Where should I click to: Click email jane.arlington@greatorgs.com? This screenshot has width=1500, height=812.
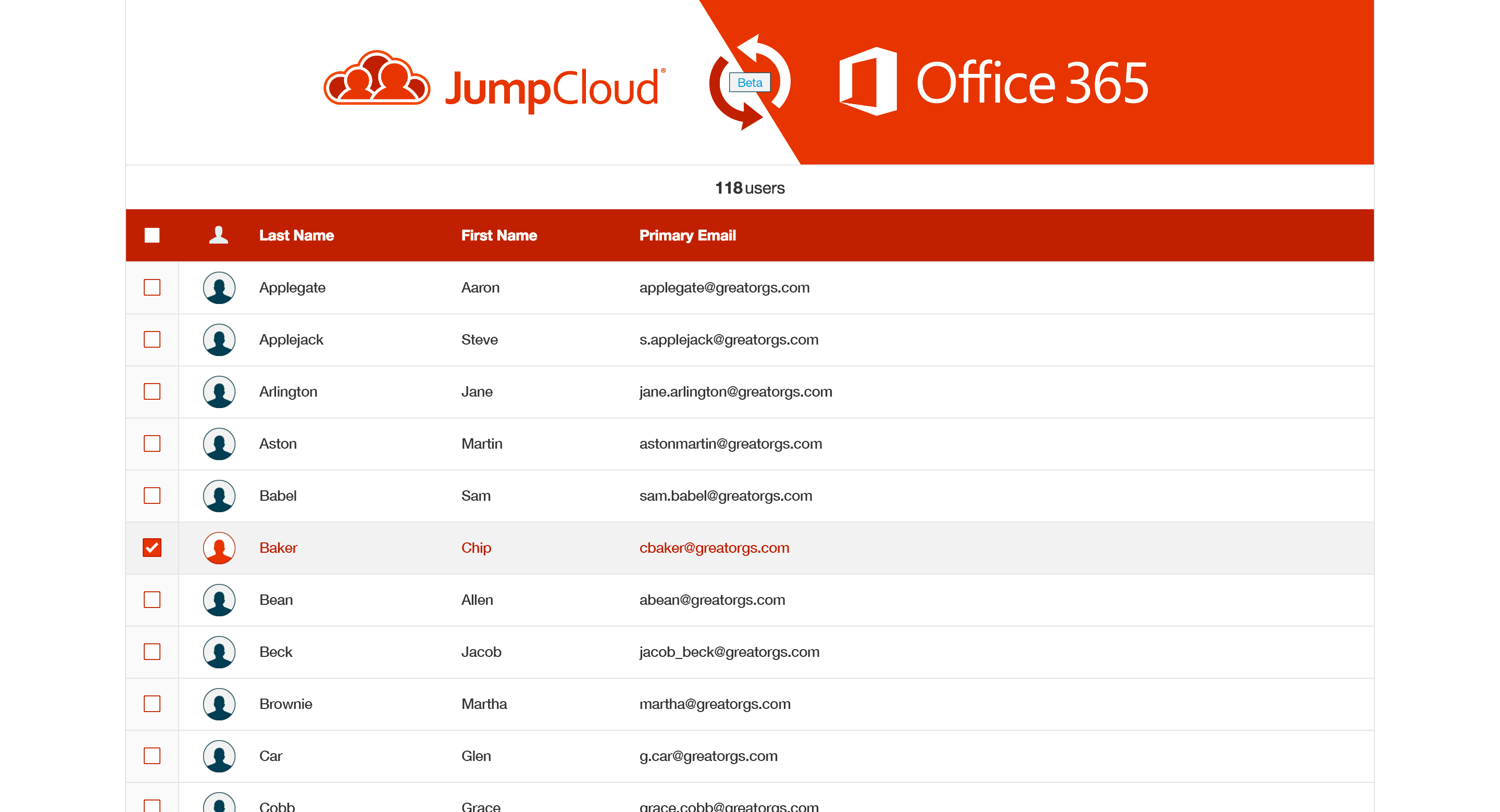click(735, 392)
